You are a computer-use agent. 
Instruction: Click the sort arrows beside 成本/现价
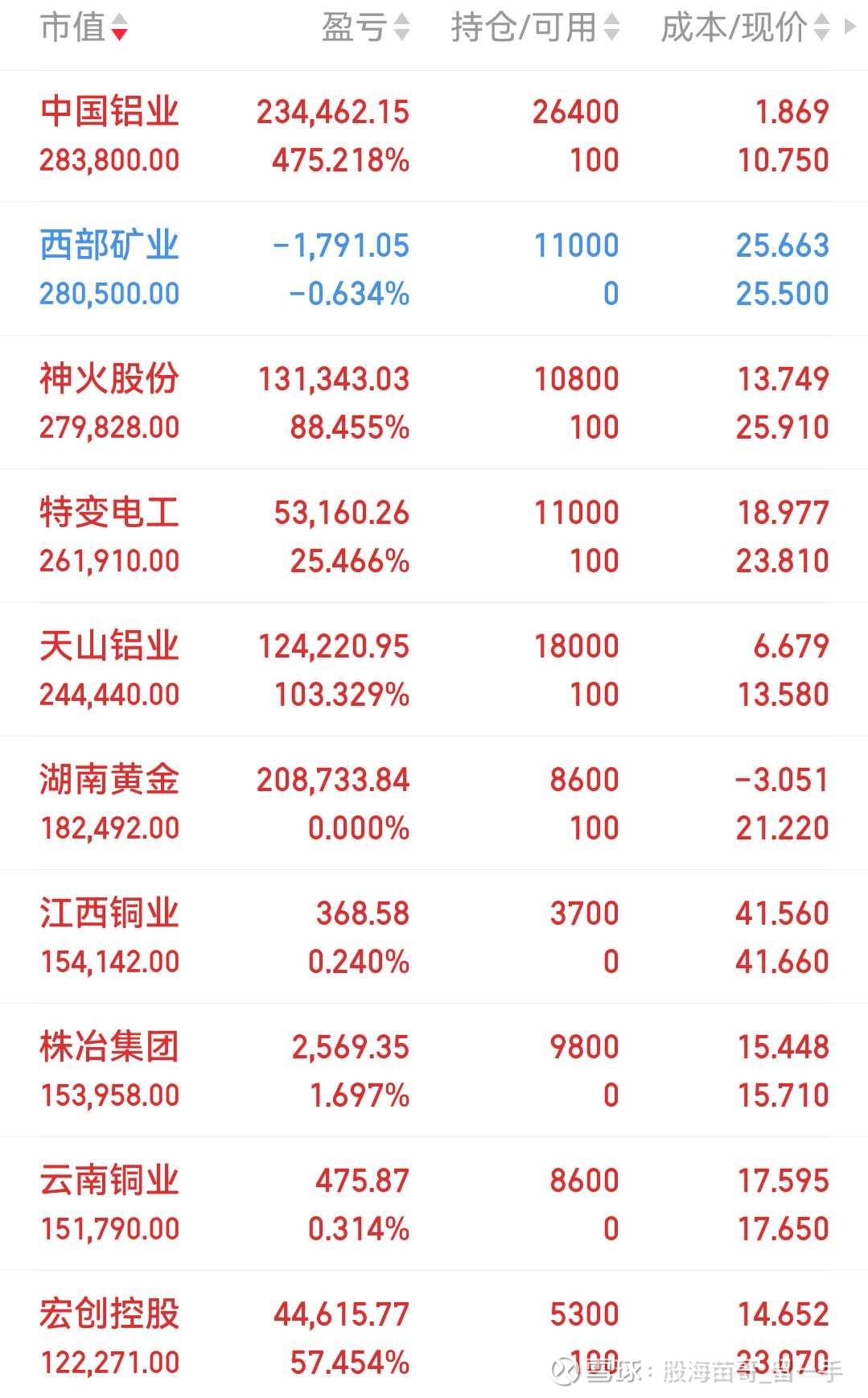(821, 27)
